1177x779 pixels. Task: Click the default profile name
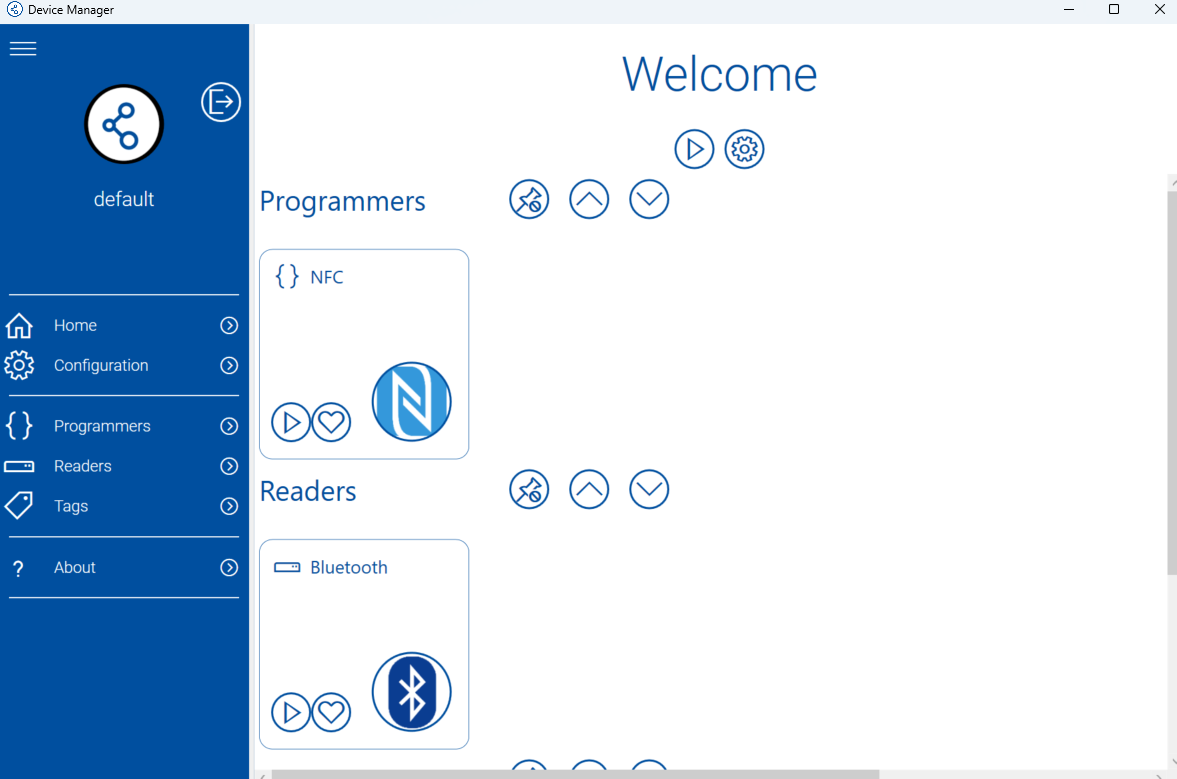point(124,199)
